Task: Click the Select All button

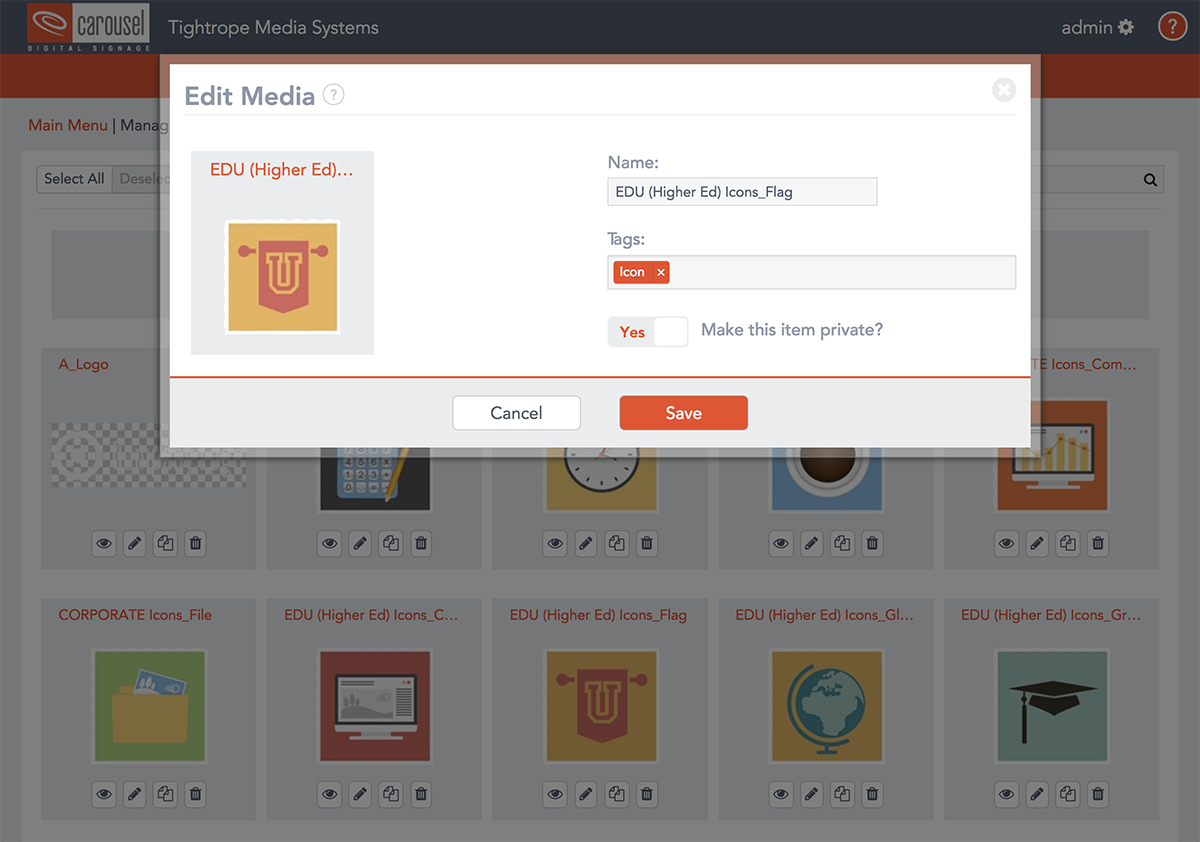Action: (x=74, y=179)
